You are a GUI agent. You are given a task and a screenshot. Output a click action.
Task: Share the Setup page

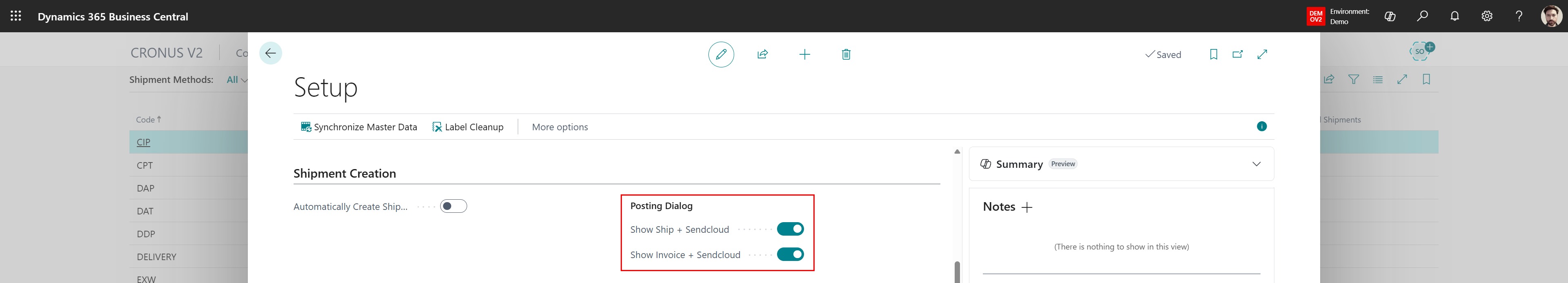point(762,54)
